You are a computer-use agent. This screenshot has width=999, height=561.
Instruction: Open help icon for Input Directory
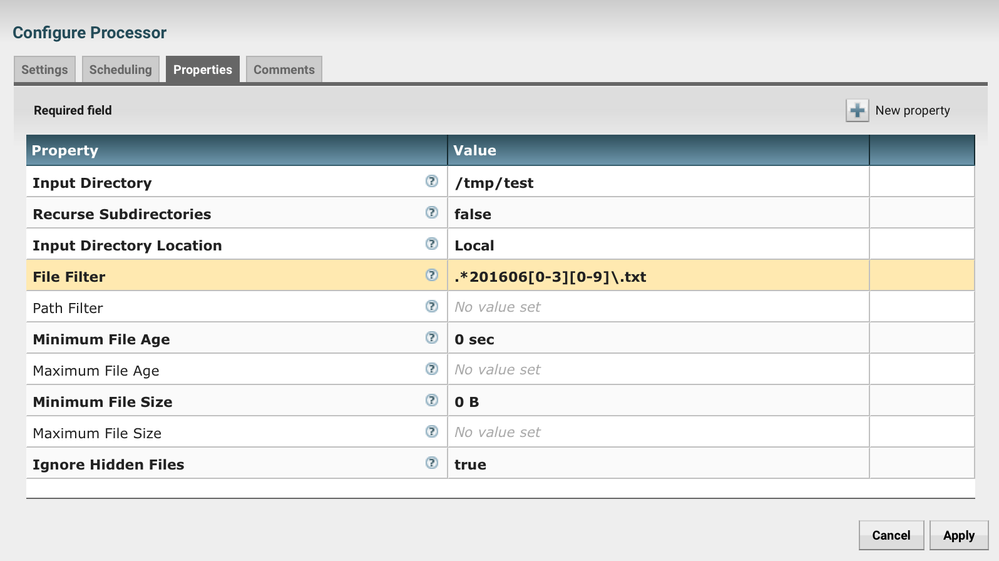[x=431, y=181]
